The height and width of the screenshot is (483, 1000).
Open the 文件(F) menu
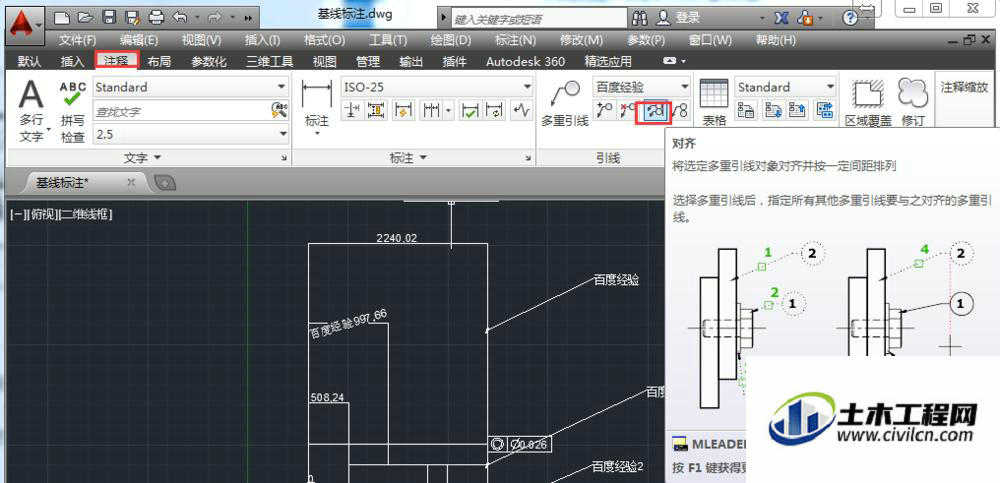(x=78, y=40)
